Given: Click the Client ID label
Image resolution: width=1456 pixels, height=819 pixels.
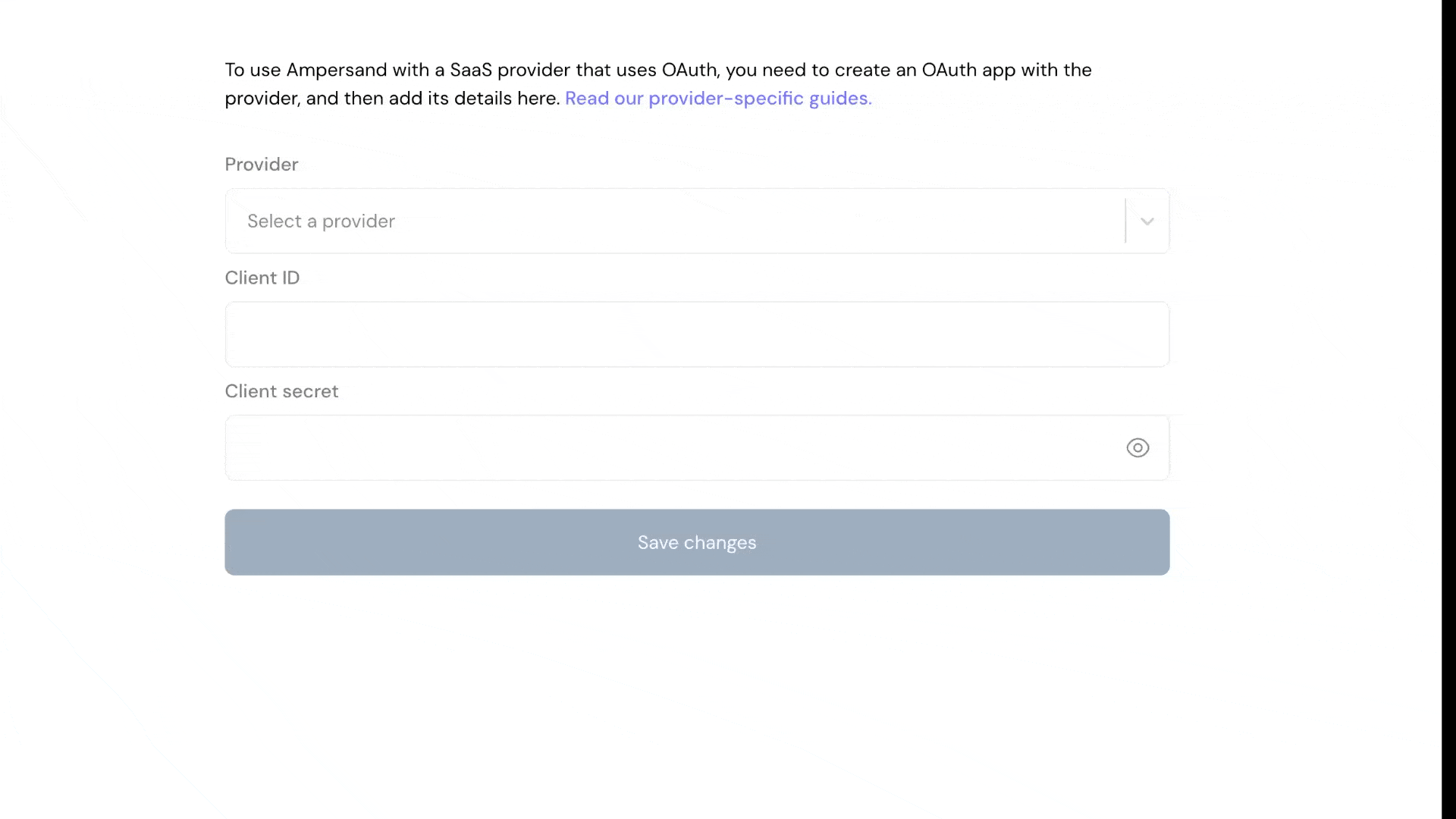Looking at the screenshot, I should click(262, 278).
